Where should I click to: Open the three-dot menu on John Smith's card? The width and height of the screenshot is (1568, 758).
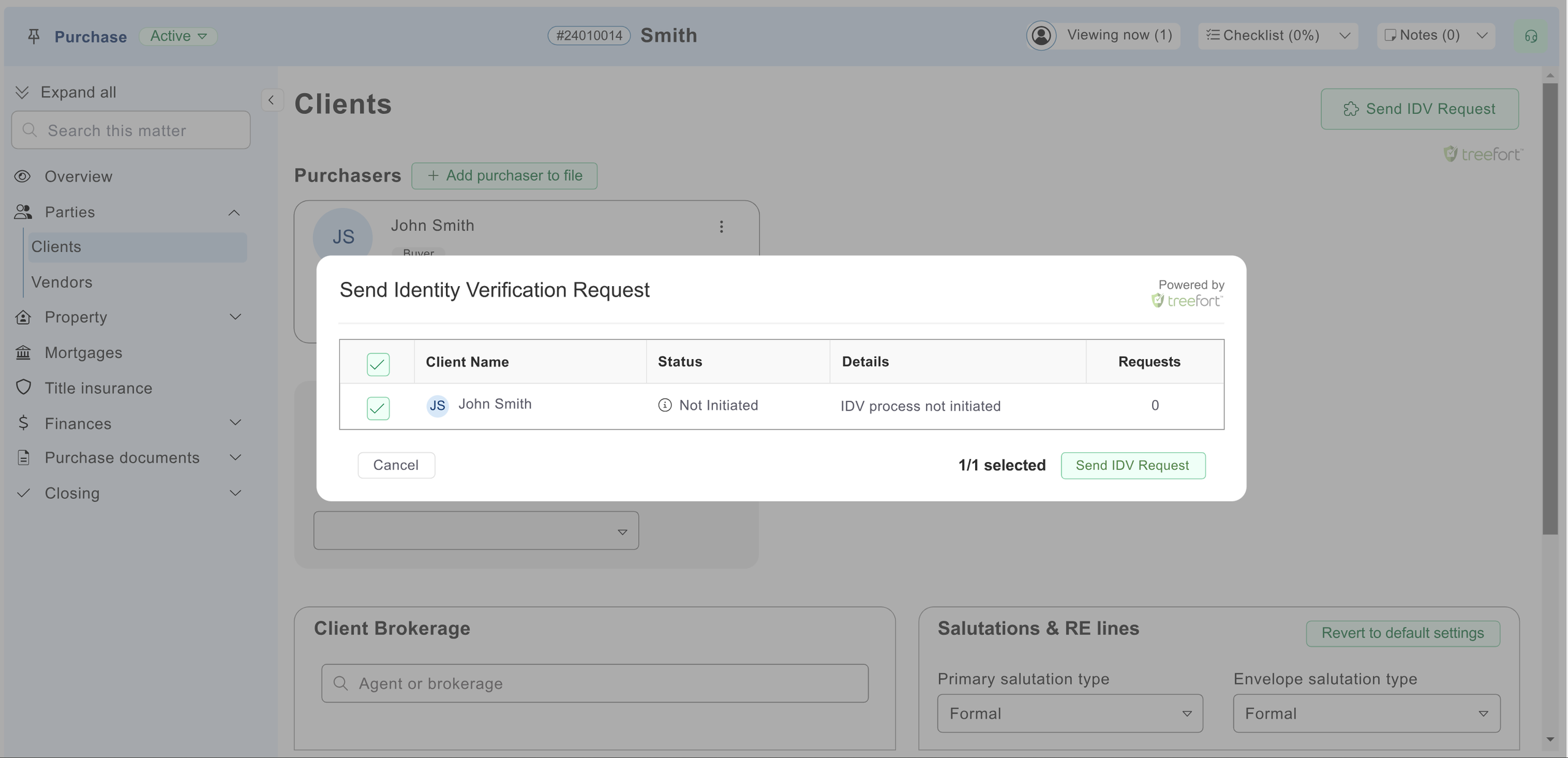tap(721, 227)
